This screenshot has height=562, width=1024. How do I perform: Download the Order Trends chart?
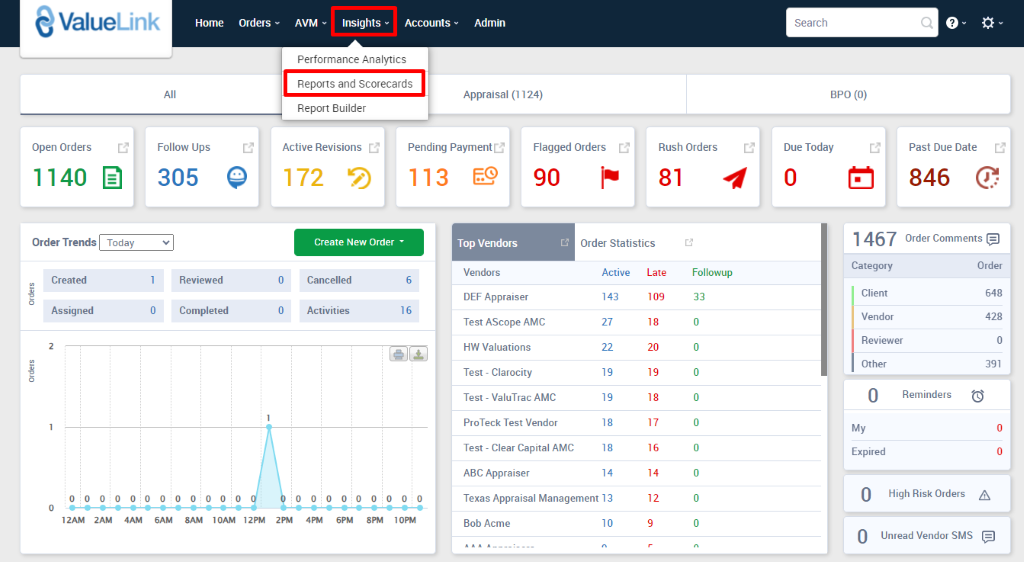(419, 354)
